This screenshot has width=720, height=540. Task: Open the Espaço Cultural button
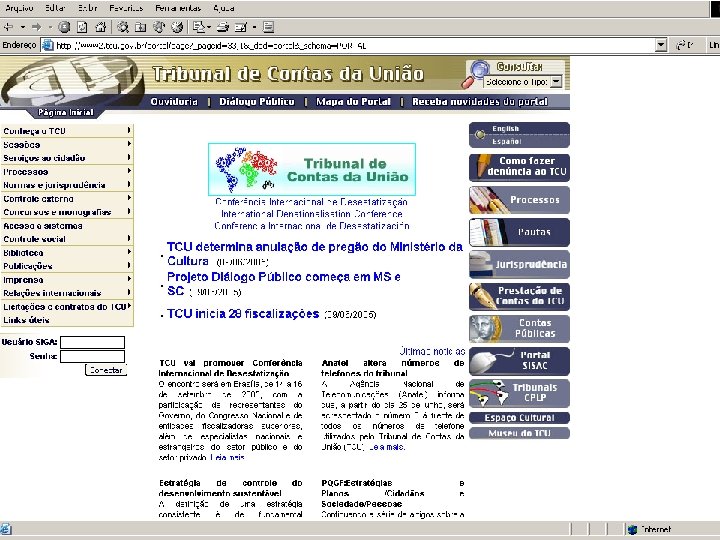click(519, 418)
